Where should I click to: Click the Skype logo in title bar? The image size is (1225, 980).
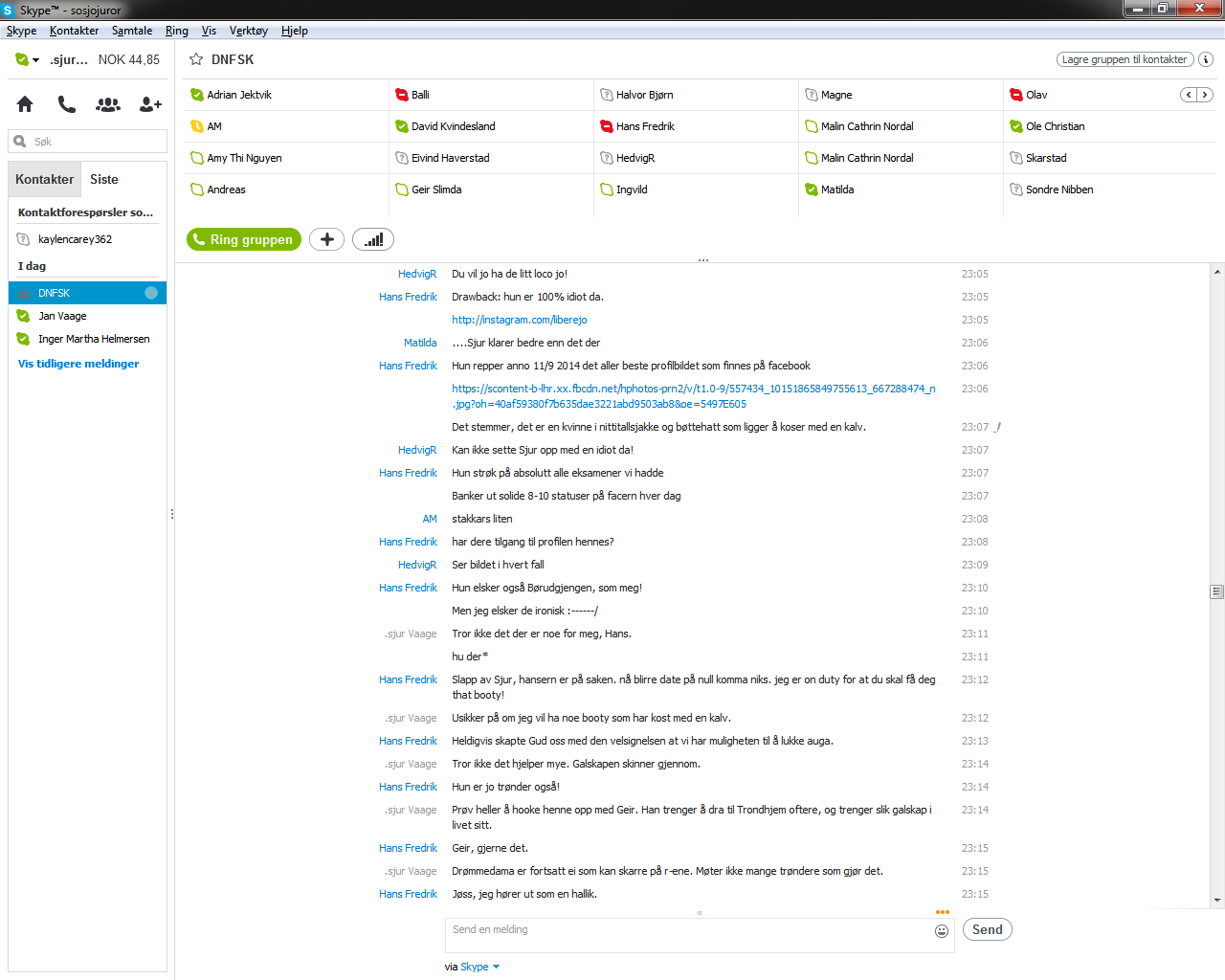point(9,10)
